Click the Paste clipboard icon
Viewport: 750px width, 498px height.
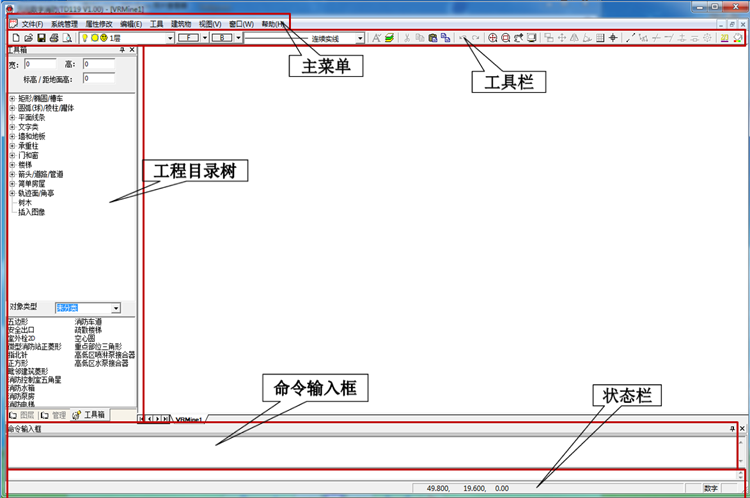click(x=432, y=38)
